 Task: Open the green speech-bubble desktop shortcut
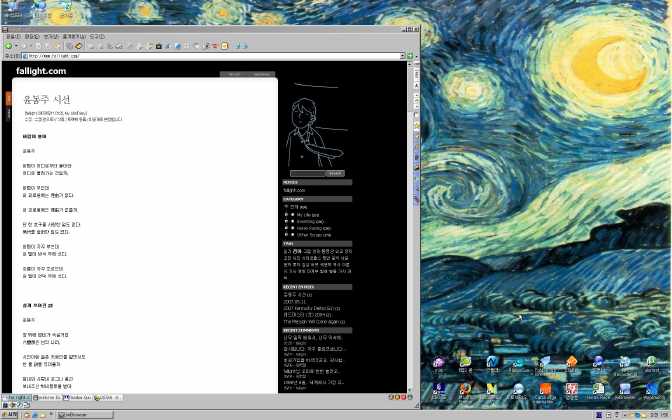[x=465, y=364]
